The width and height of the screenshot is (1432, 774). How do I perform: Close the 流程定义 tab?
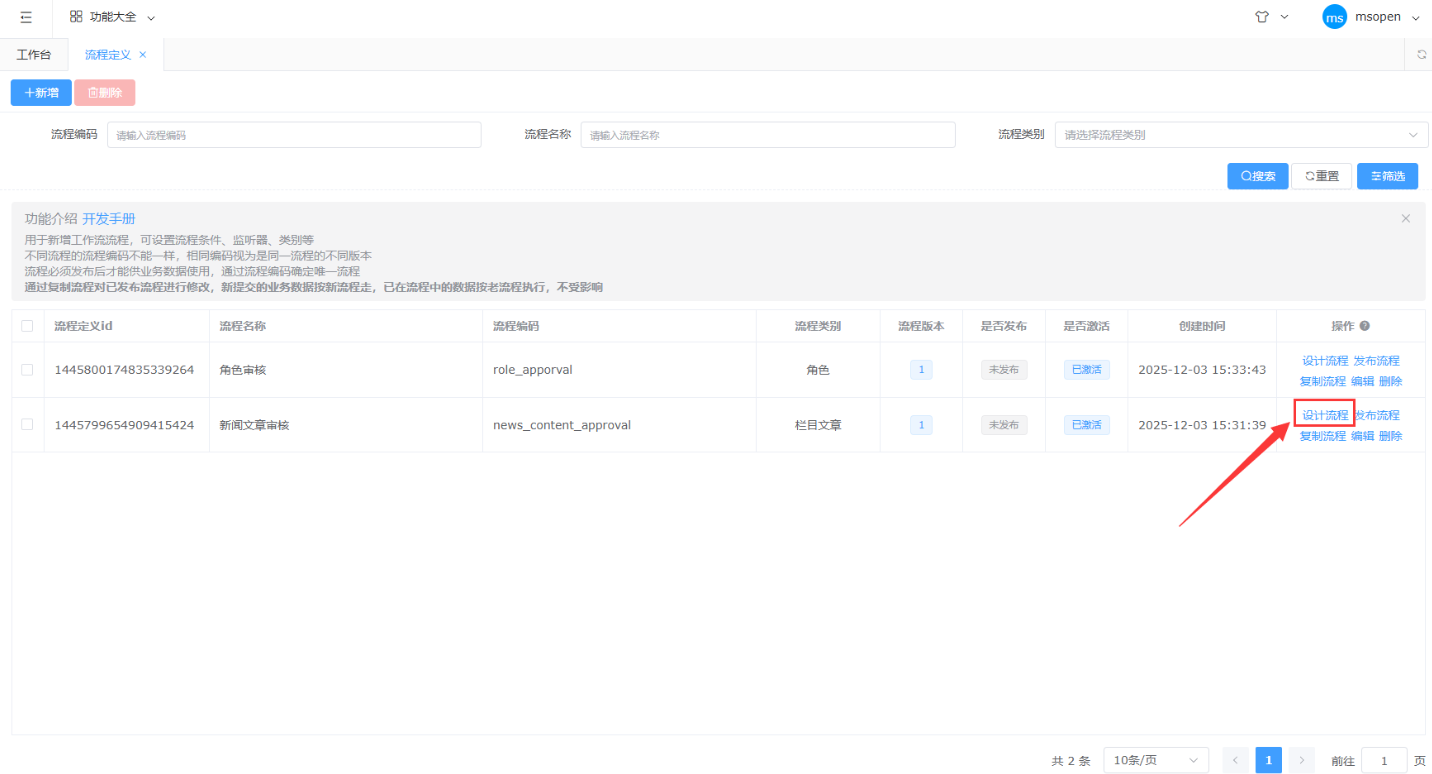coord(143,55)
